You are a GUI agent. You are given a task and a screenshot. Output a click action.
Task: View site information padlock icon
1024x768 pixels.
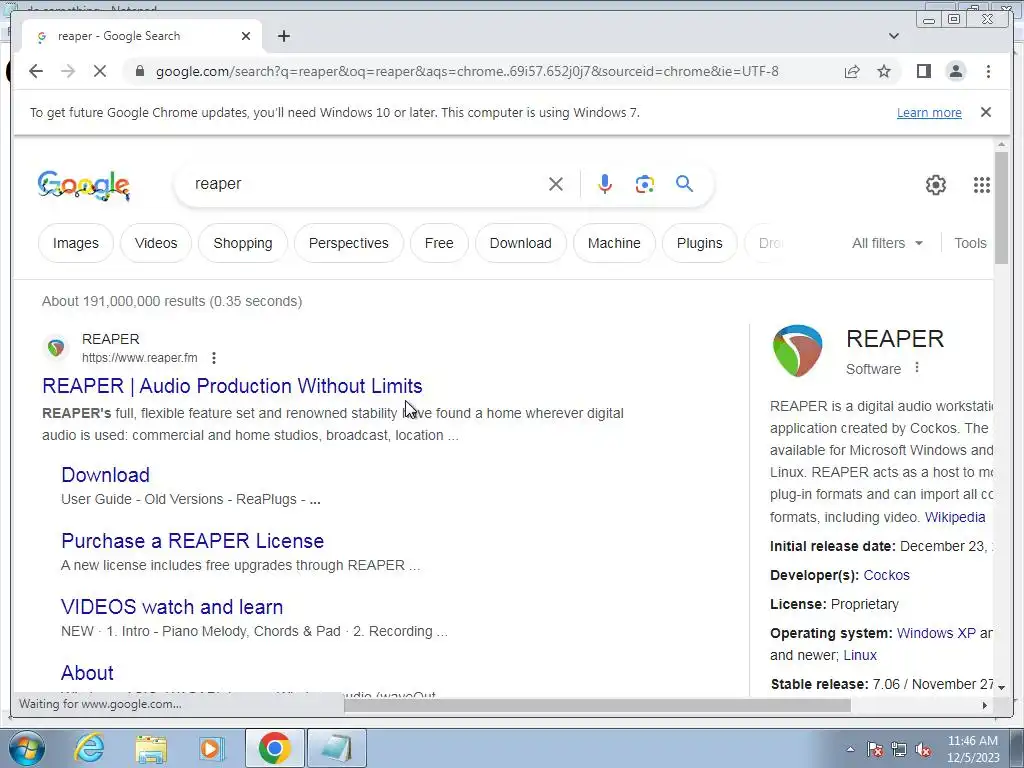(139, 71)
